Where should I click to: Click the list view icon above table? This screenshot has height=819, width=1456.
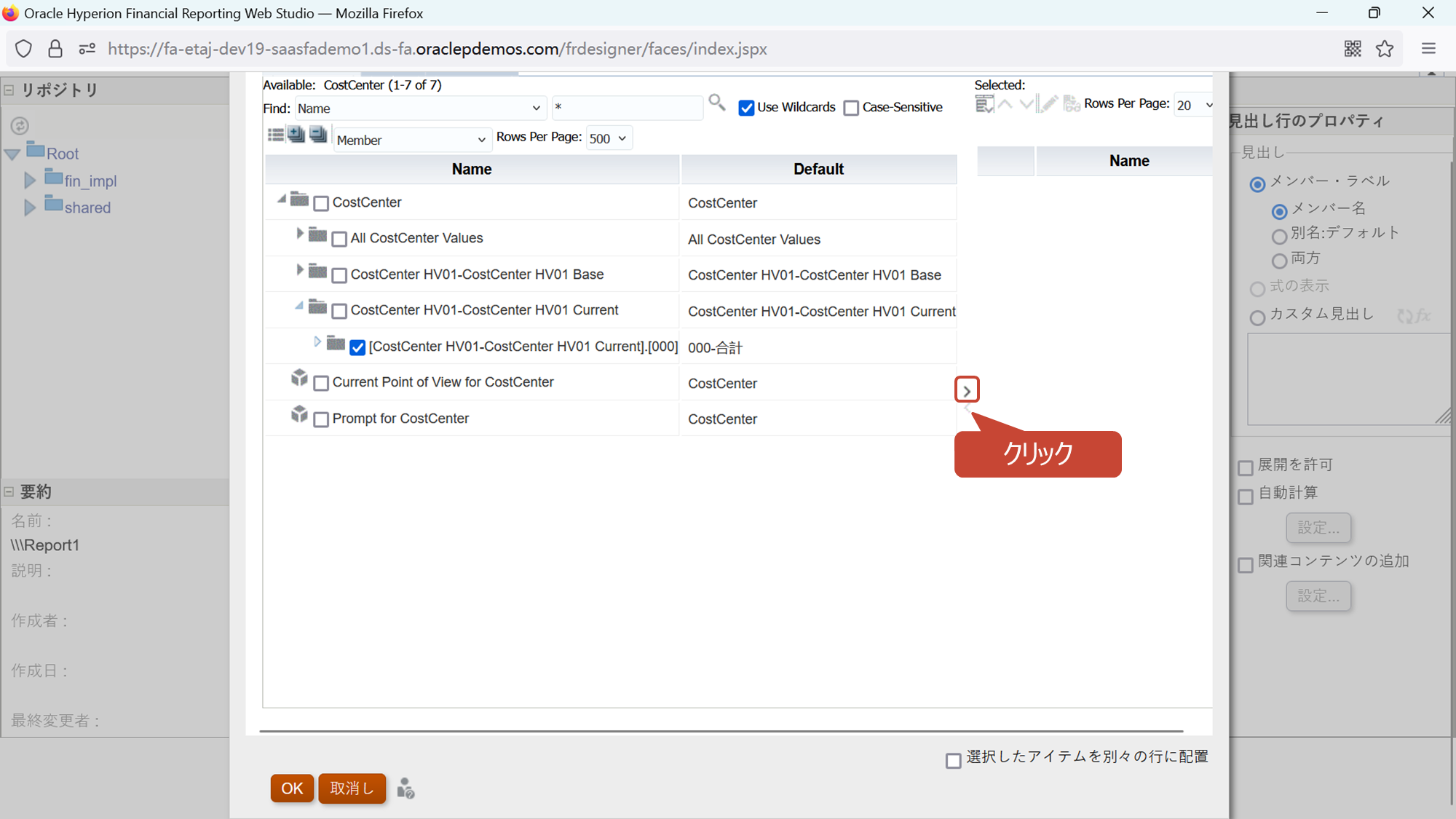(275, 135)
